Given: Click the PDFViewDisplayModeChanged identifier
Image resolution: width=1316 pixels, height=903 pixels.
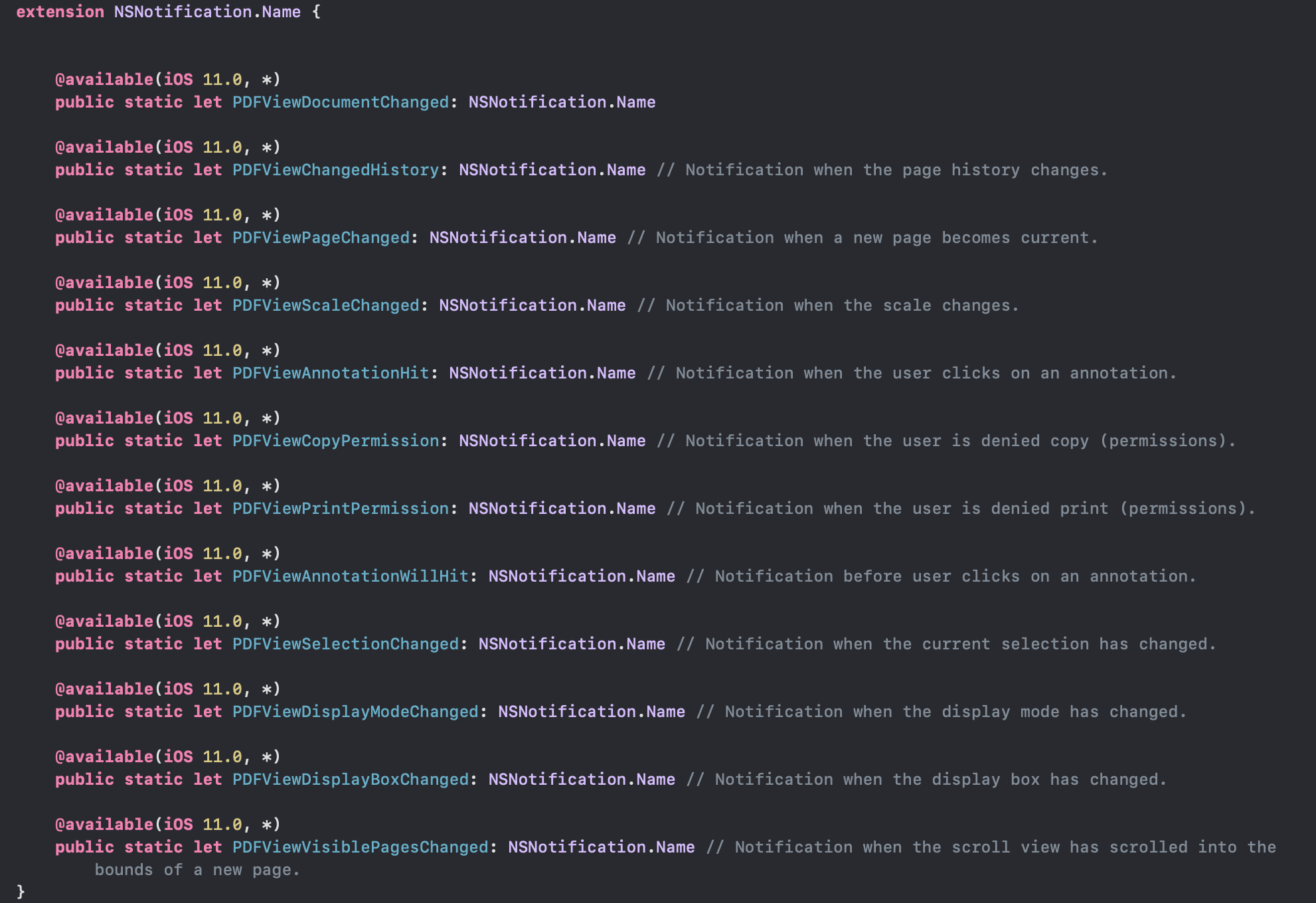Looking at the screenshot, I should click(x=355, y=712).
